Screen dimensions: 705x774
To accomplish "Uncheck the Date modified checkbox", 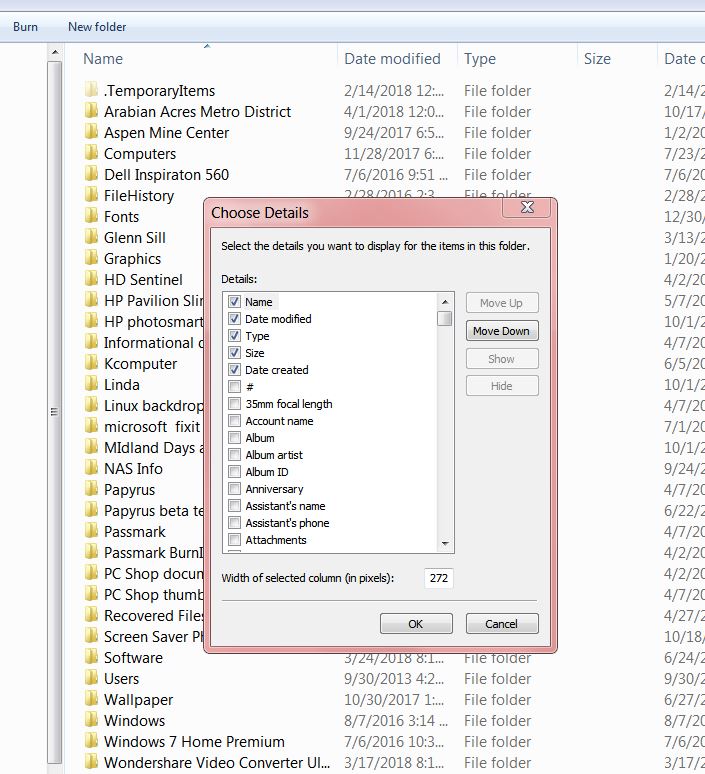I will click(x=235, y=318).
